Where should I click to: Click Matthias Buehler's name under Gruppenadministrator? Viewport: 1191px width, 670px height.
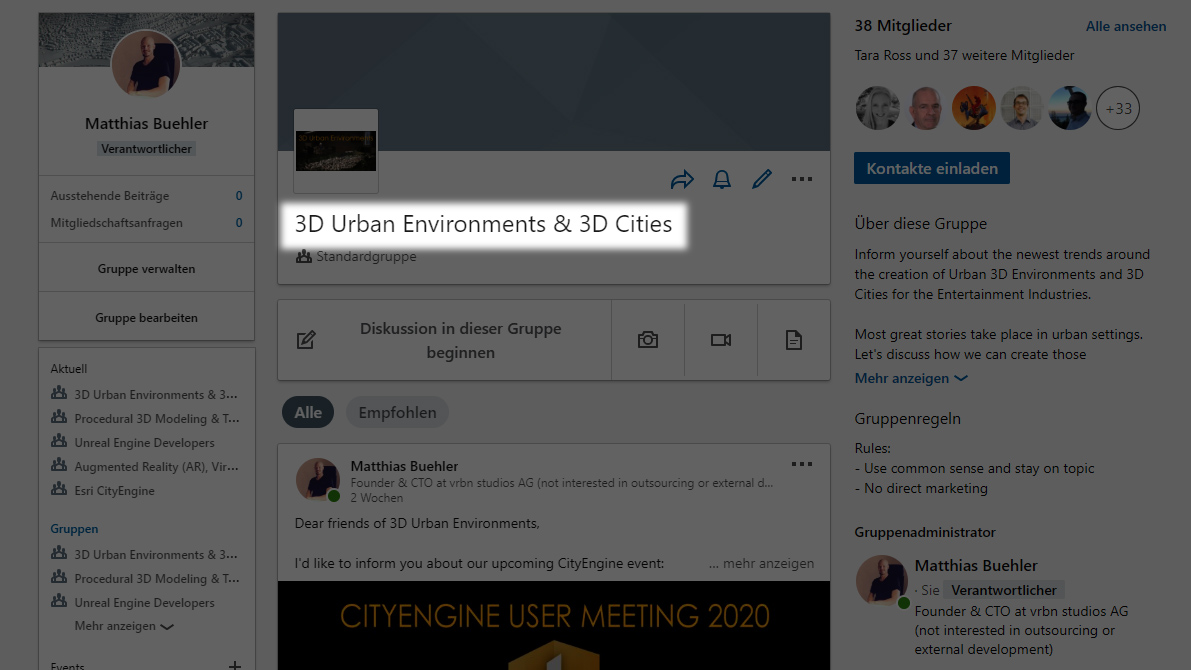tap(976, 565)
